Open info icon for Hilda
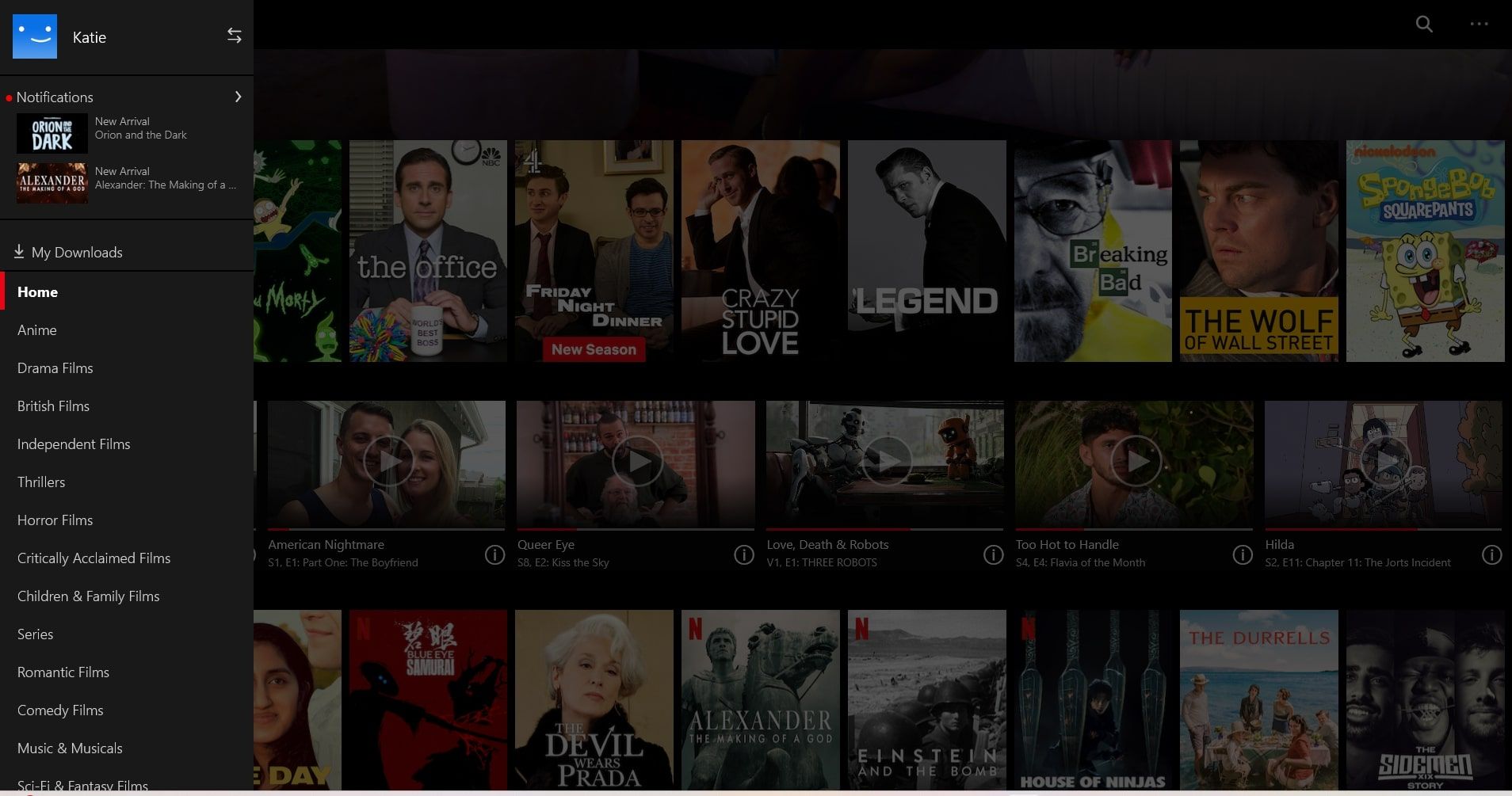Screen dimensions: 1512x796 click(x=1491, y=555)
